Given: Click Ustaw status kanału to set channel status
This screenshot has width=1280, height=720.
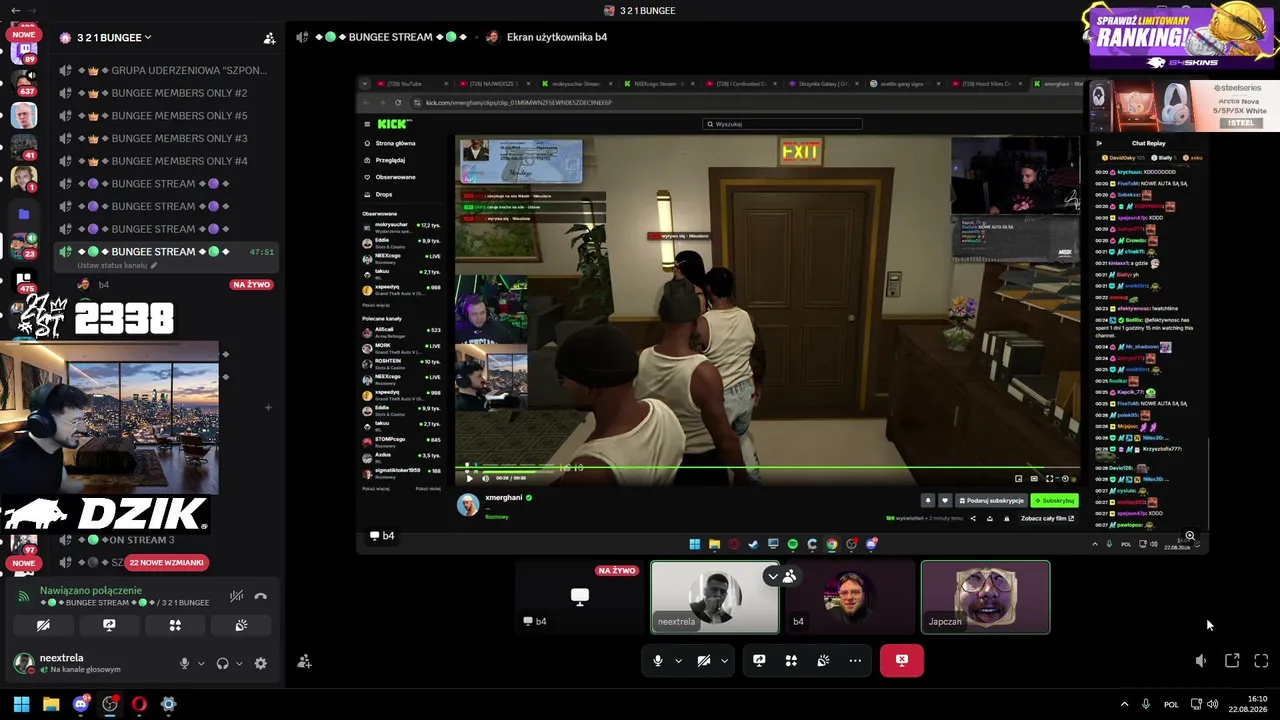Looking at the screenshot, I should (118, 266).
